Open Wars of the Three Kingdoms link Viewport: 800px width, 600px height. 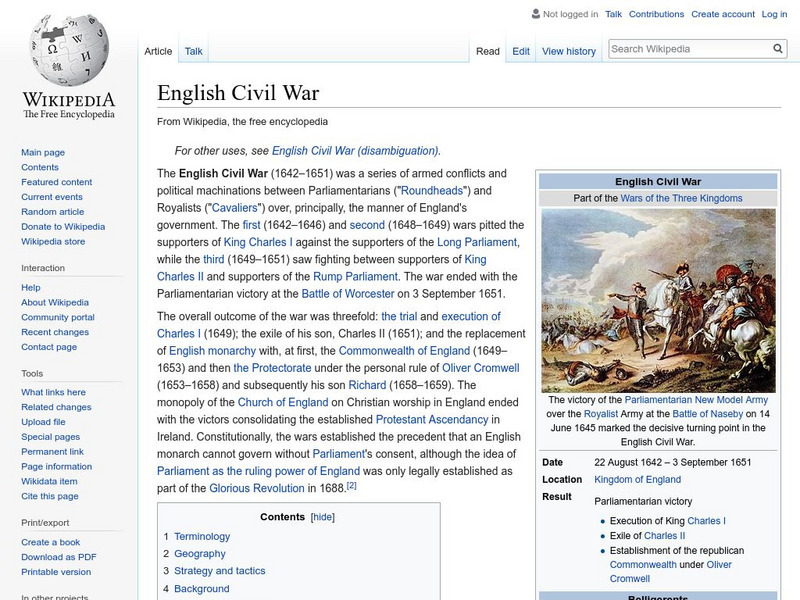[x=681, y=198]
